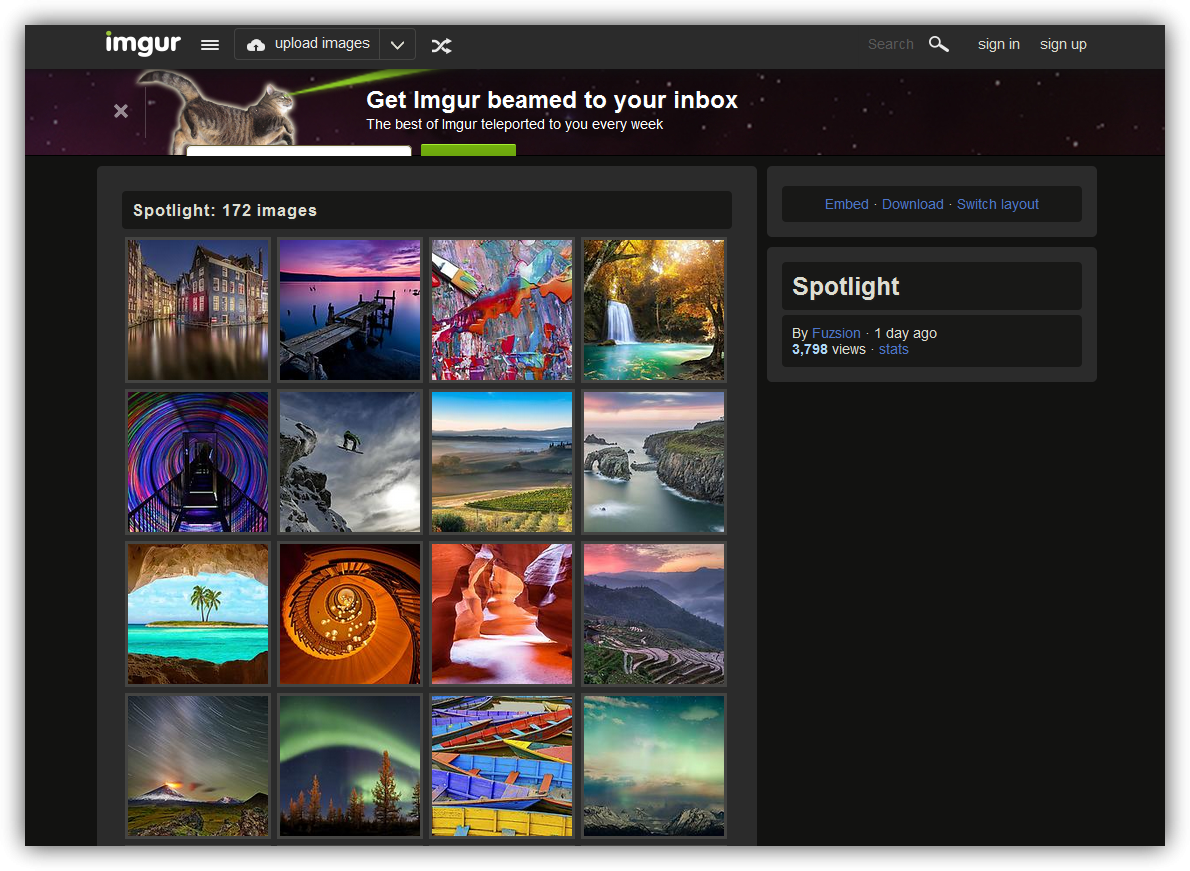Image resolution: width=1190 pixels, height=871 pixels.
Task: Click Switch layout link
Action: pyautogui.click(x=997, y=204)
